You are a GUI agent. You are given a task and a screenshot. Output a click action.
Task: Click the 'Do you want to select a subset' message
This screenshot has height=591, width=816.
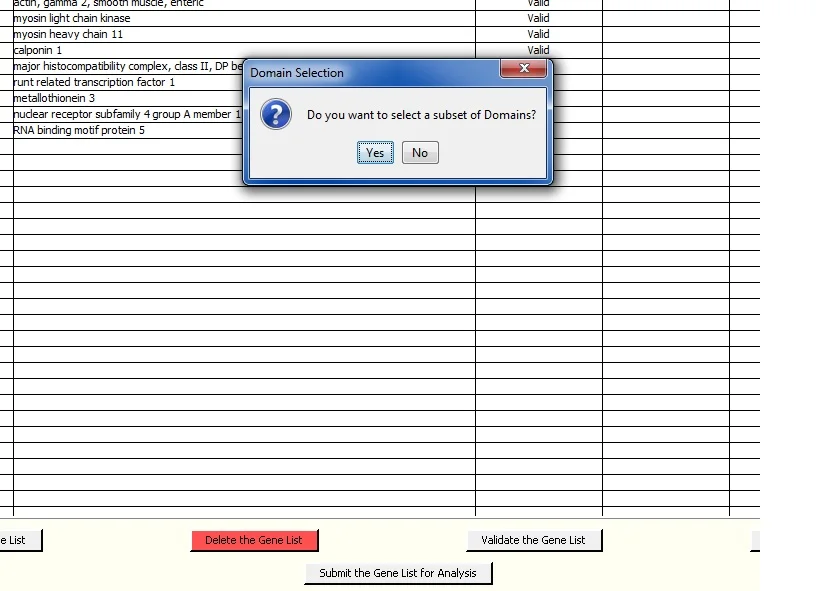pos(421,115)
